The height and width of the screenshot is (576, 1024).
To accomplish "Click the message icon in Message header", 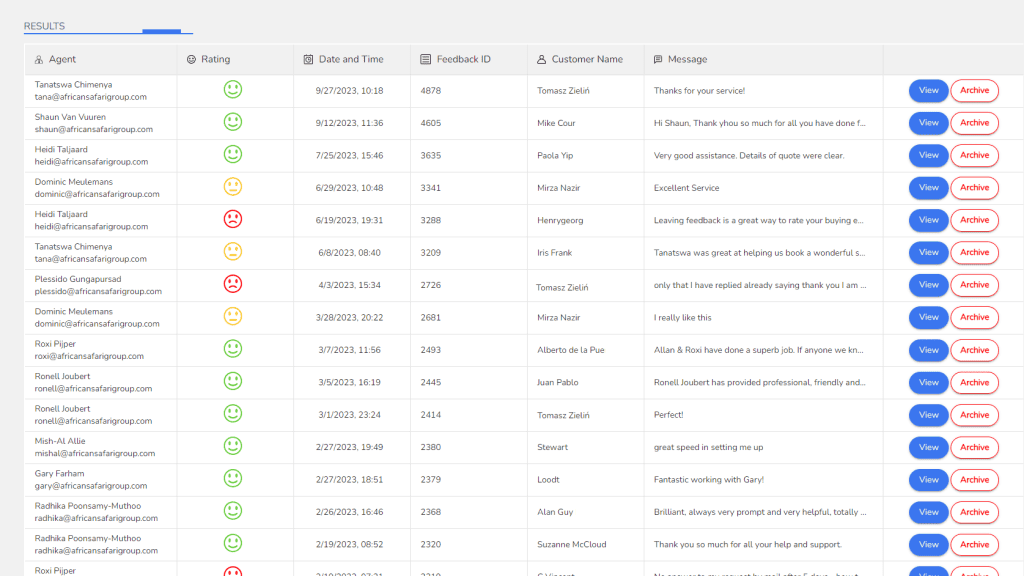I will tap(658, 60).
